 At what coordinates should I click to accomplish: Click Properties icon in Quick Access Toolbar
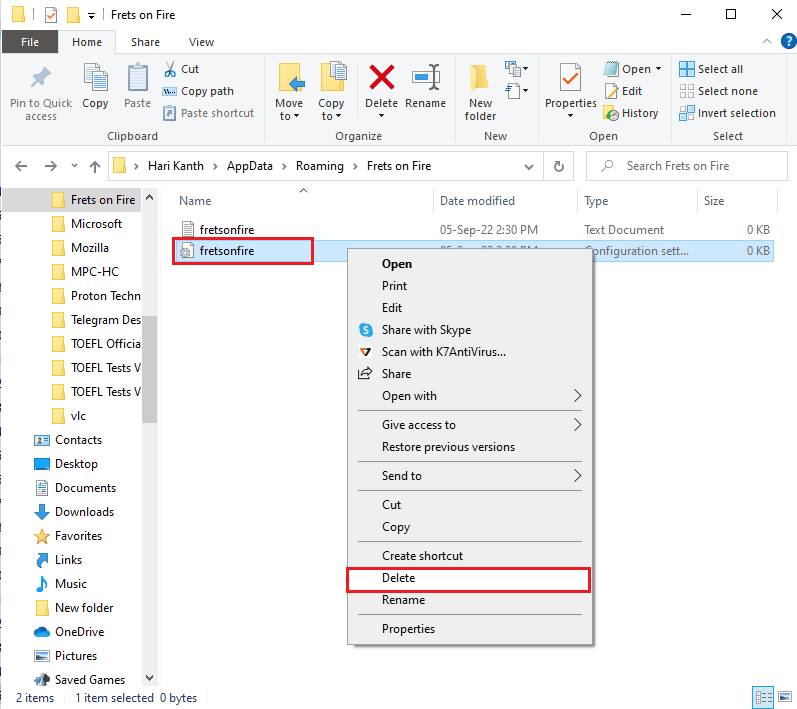pos(51,15)
